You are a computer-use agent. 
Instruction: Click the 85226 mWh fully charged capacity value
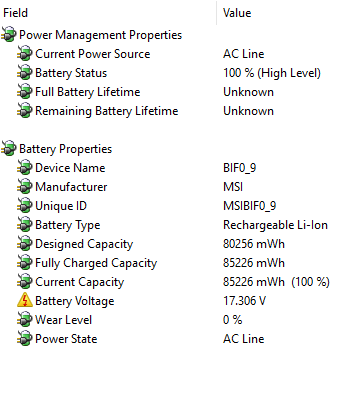tap(254, 263)
